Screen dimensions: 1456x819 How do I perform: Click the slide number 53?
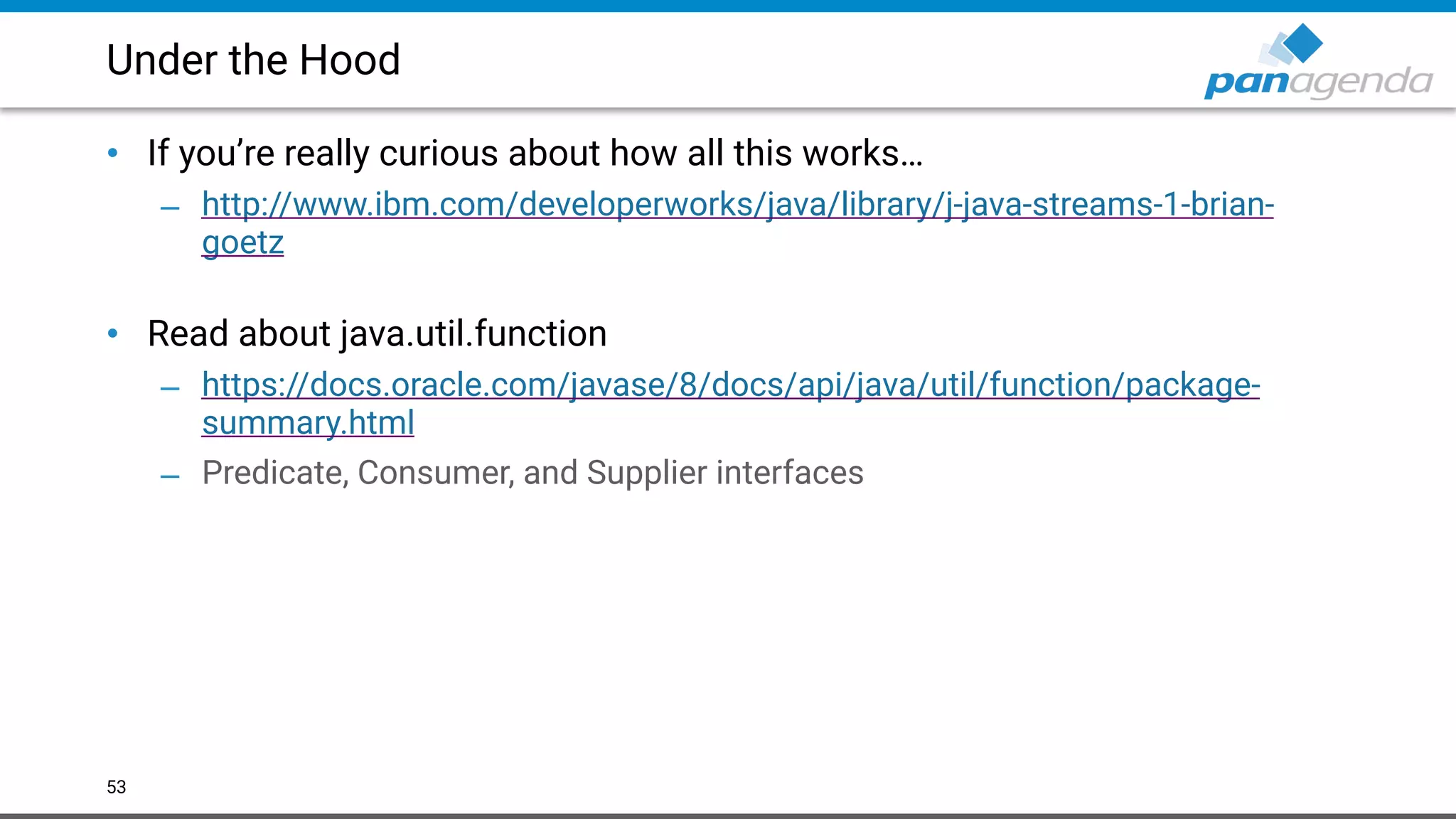click(x=117, y=787)
